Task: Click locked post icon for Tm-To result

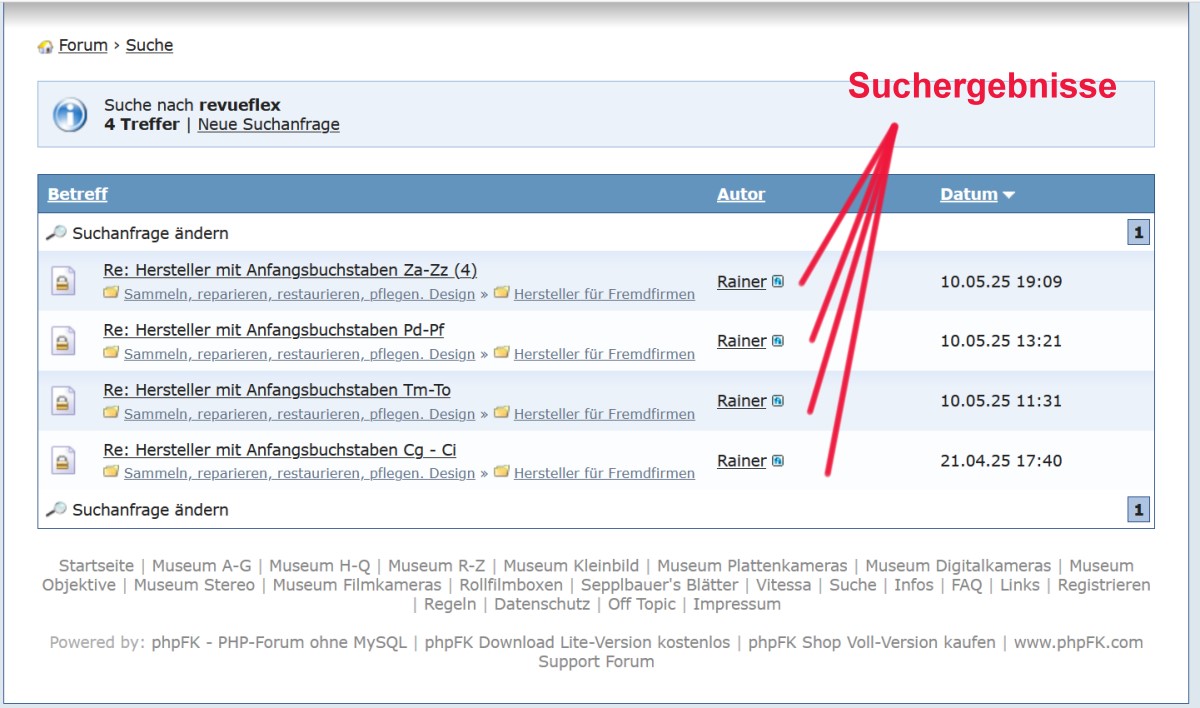Action: coord(63,402)
